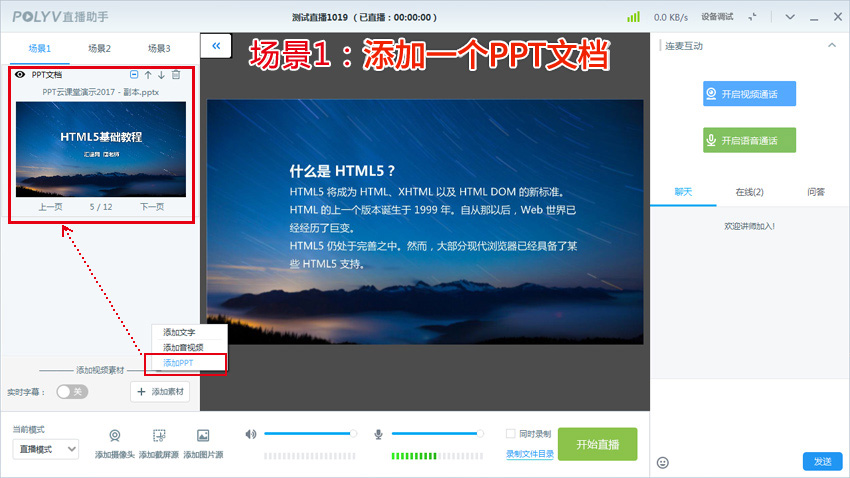Image resolution: width=850 pixels, height=478 pixels.
Task: Click 添加截屏源 screen capture icon
Action: (x=159, y=436)
